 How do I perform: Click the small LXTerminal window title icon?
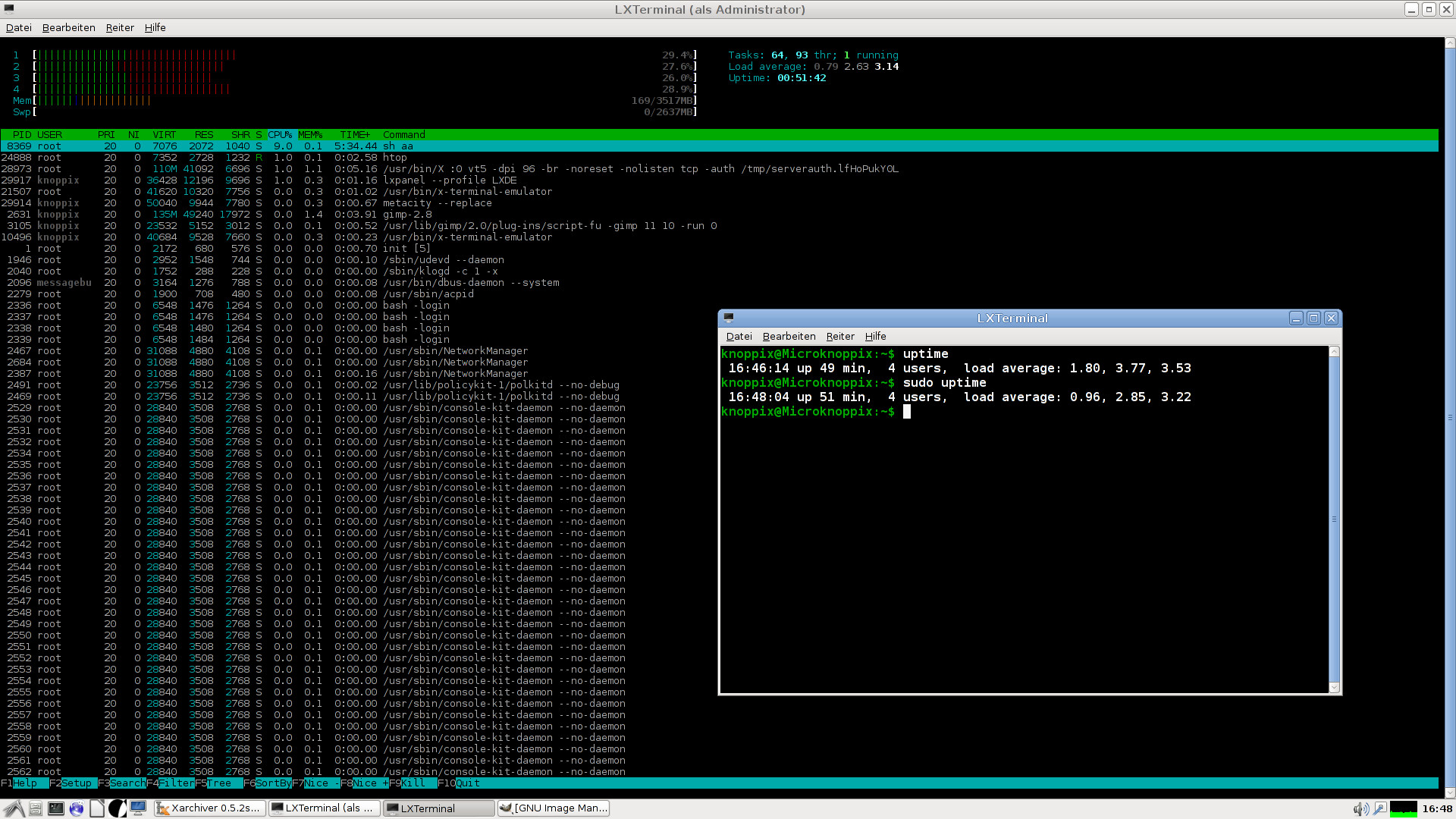[x=729, y=318]
